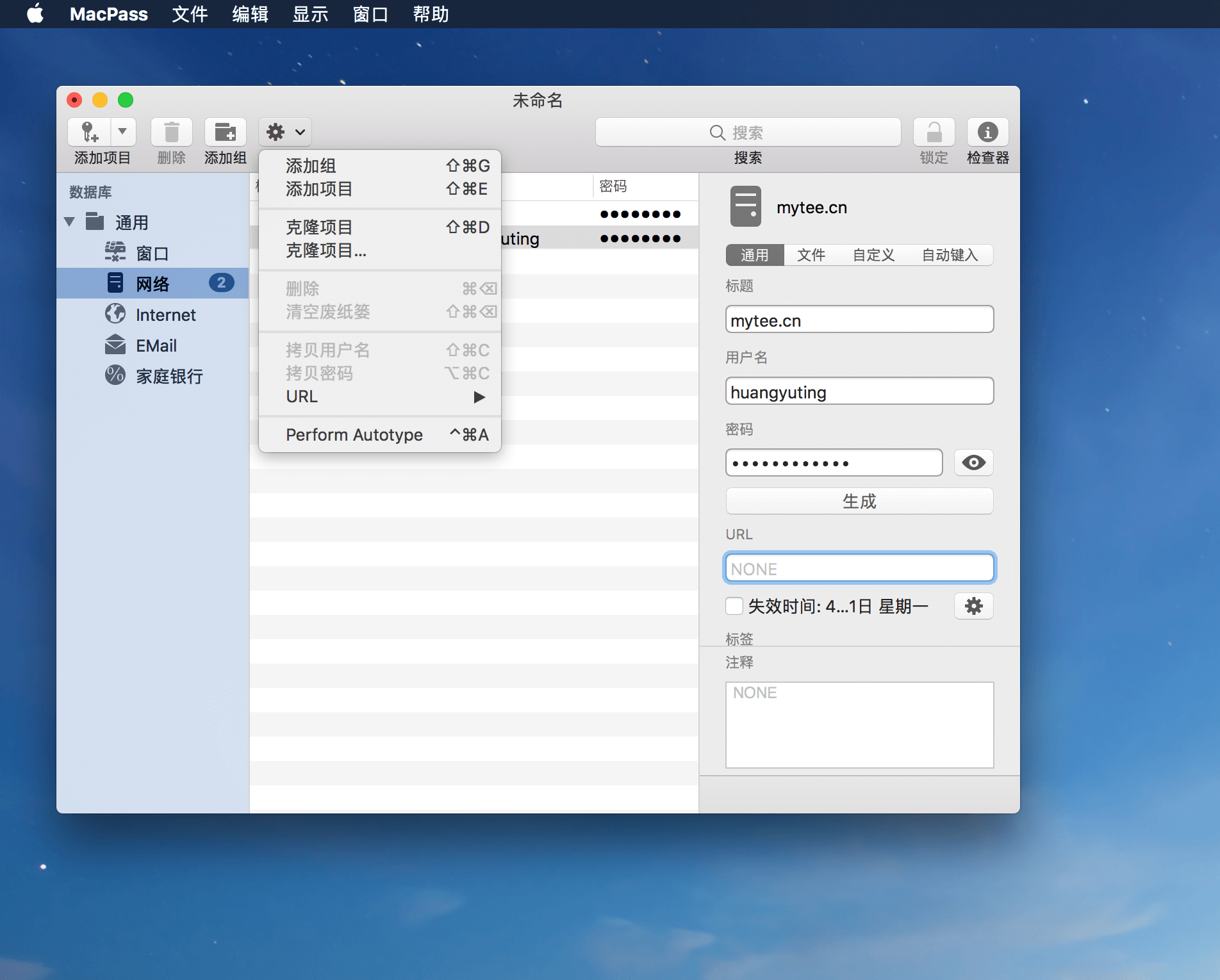
Task: Switch to the 通用 inspector tab
Action: pyautogui.click(x=755, y=255)
